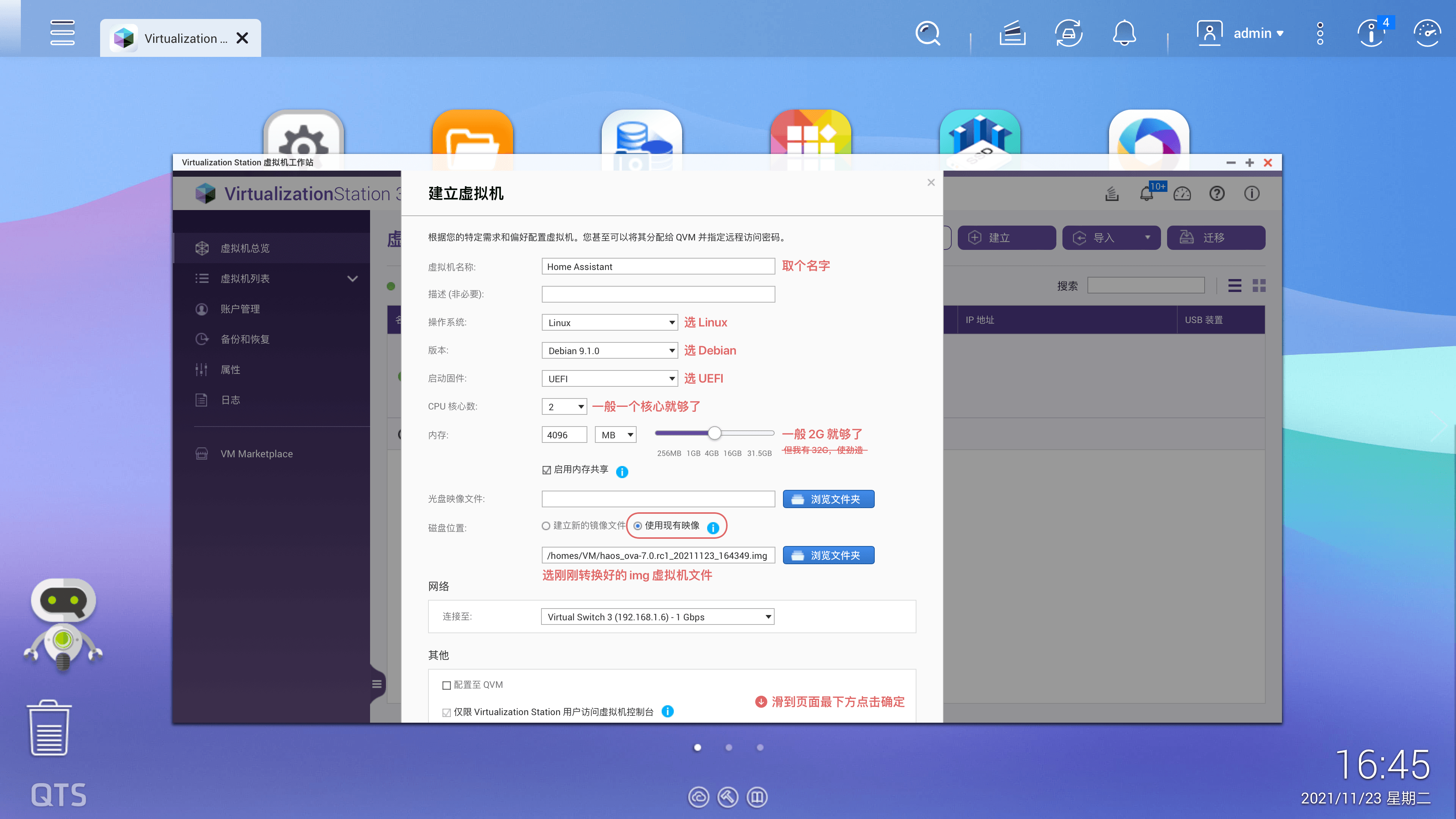Viewport: 1456px width, 819px height.
Task: Open Virtualization Station help question icon
Action: (1217, 194)
